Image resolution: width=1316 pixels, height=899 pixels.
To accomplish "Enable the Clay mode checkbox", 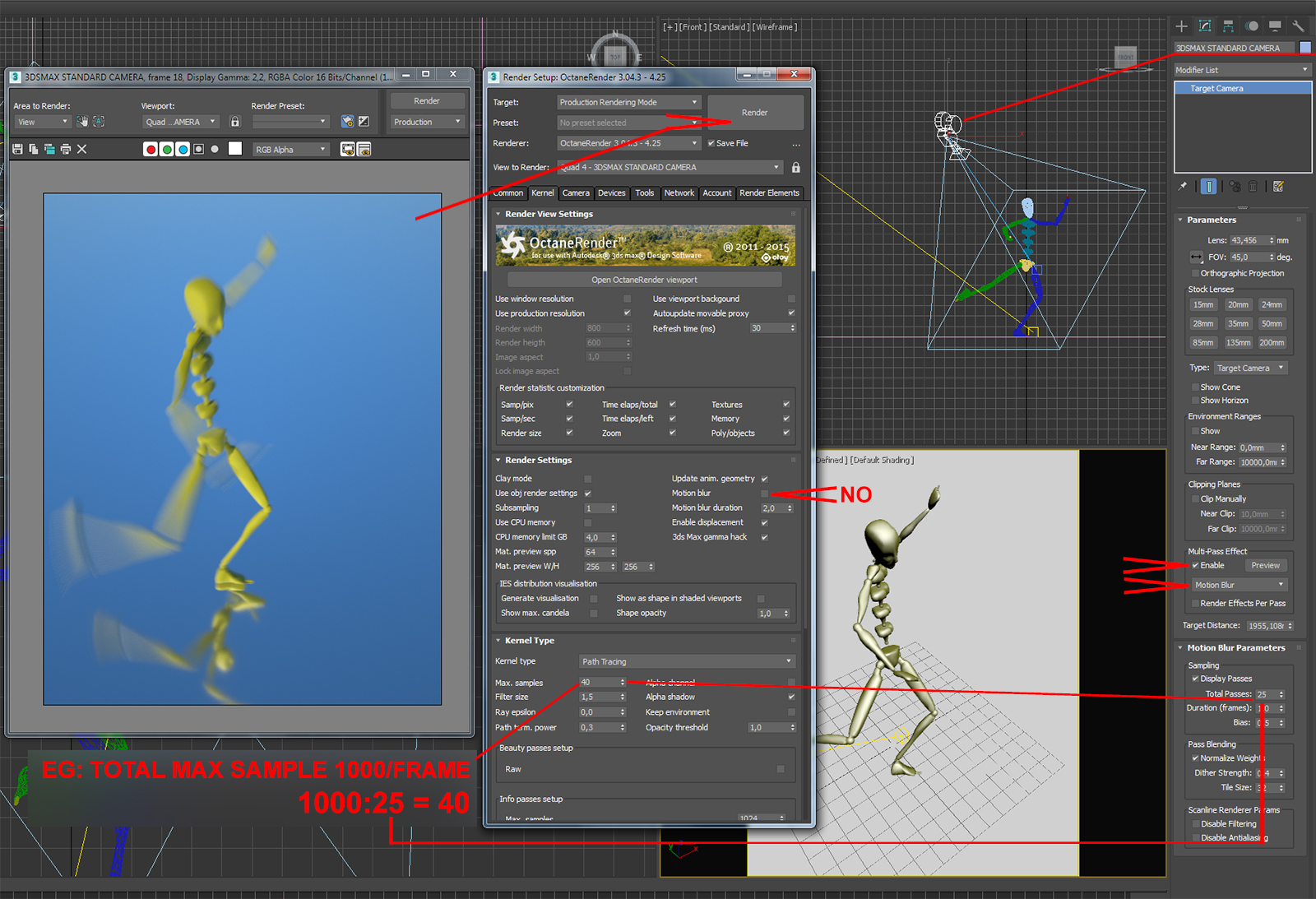I will (x=588, y=479).
